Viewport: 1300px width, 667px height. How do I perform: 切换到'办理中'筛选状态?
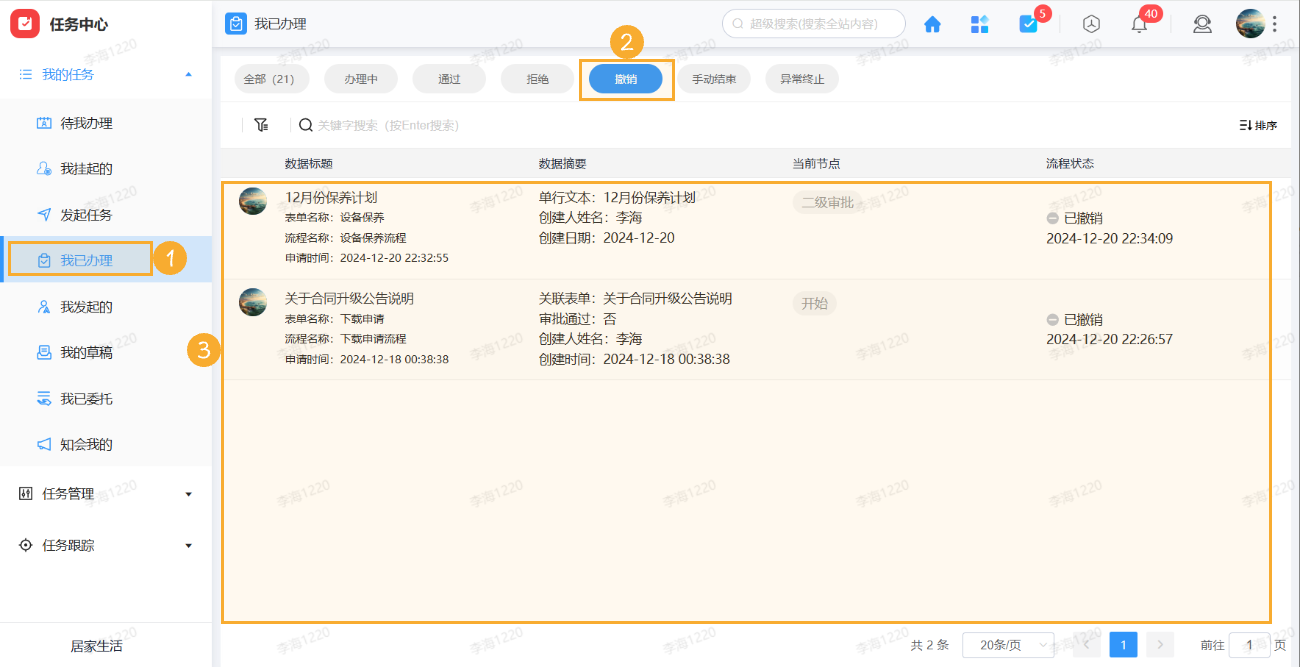360,77
